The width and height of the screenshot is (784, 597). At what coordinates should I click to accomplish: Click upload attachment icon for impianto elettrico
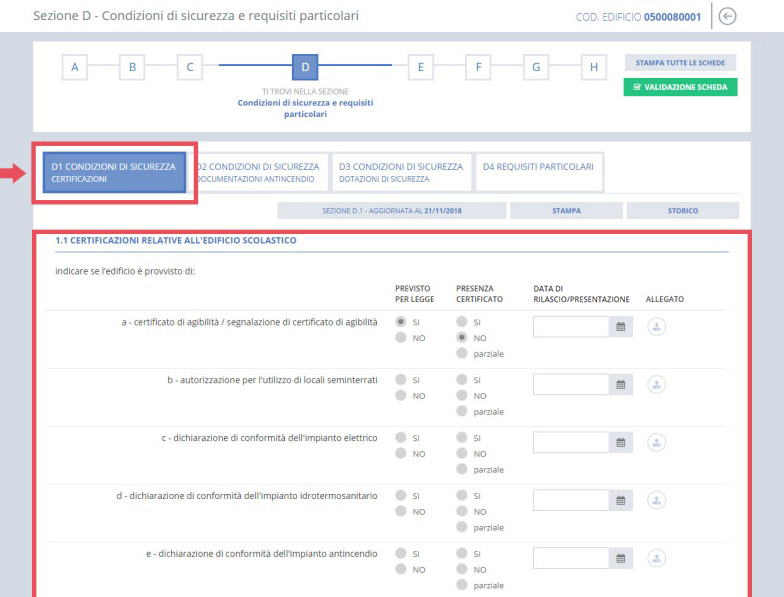click(x=658, y=442)
